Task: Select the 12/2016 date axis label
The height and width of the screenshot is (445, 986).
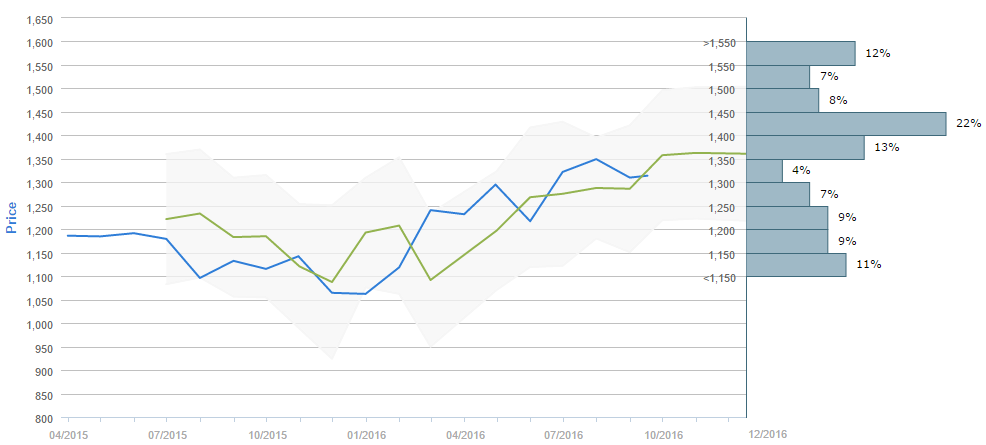Action: pyautogui.click(x=768, y=435)
